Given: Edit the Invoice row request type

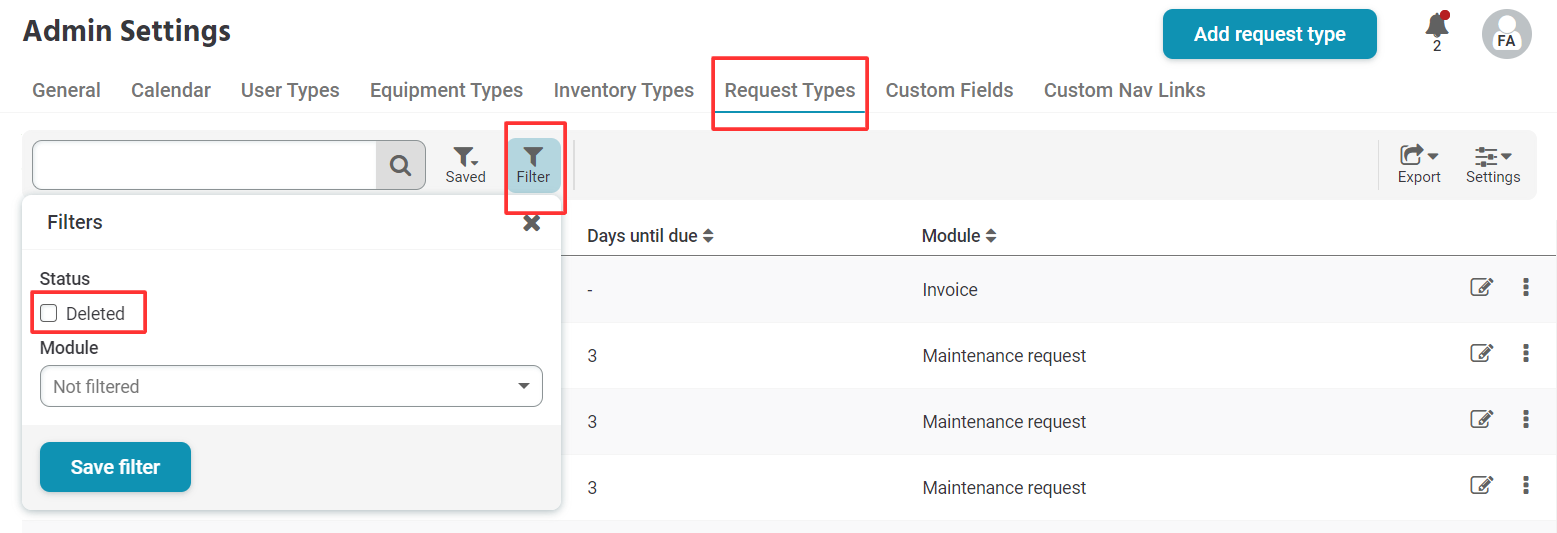Looking at the screenshot, I should click(x=1481, y=288).
